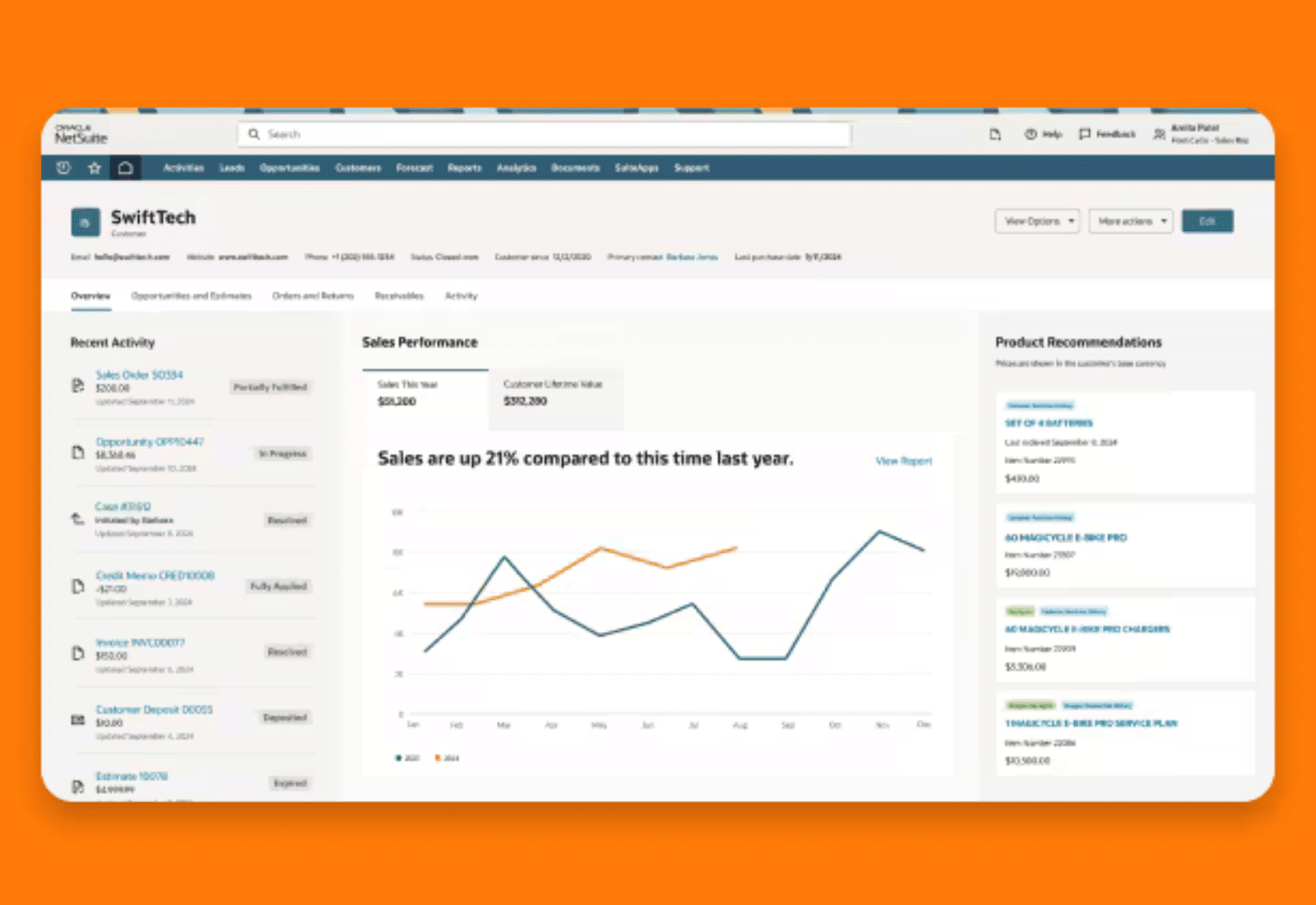Switch to the Receivables tab
1316x905 pixels.
[399, 296]
